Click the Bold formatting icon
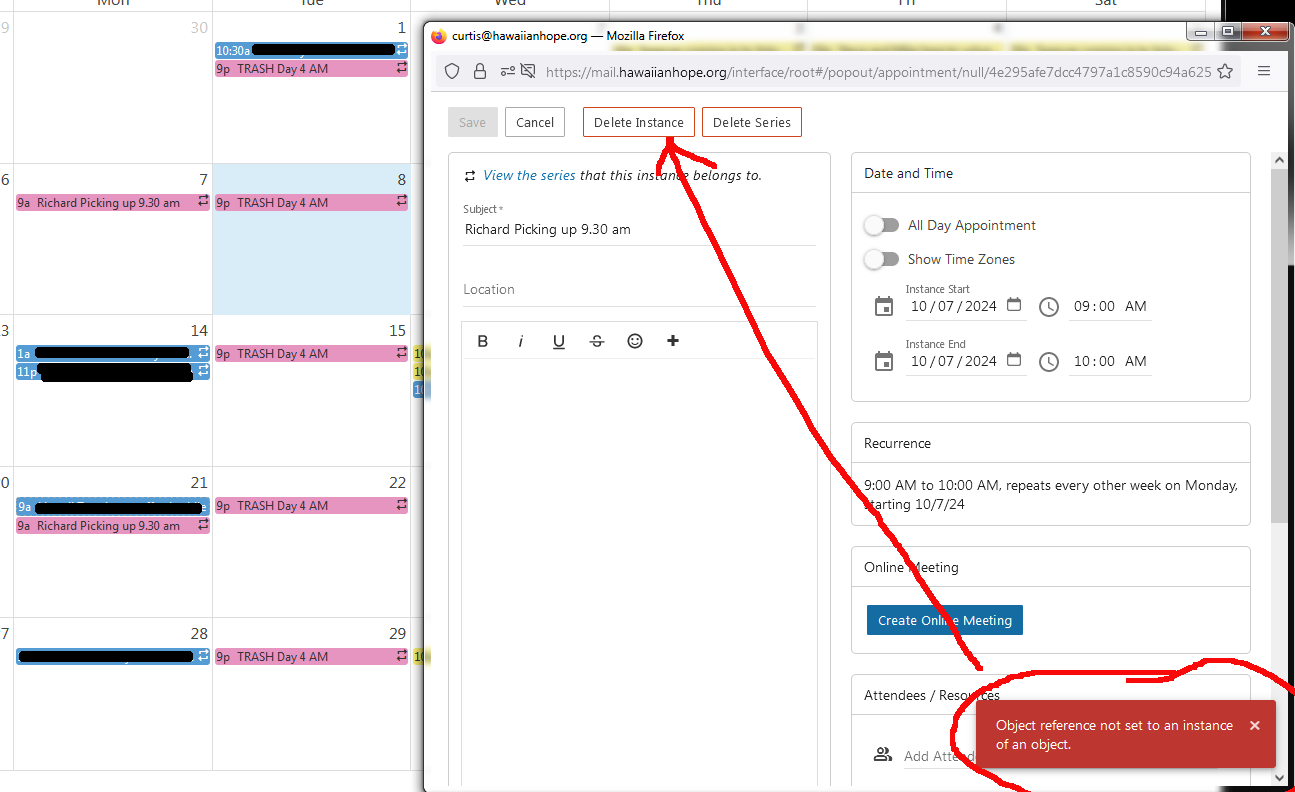The height and width of the screenshot is (792, 1295). click(x=483, y=341)
